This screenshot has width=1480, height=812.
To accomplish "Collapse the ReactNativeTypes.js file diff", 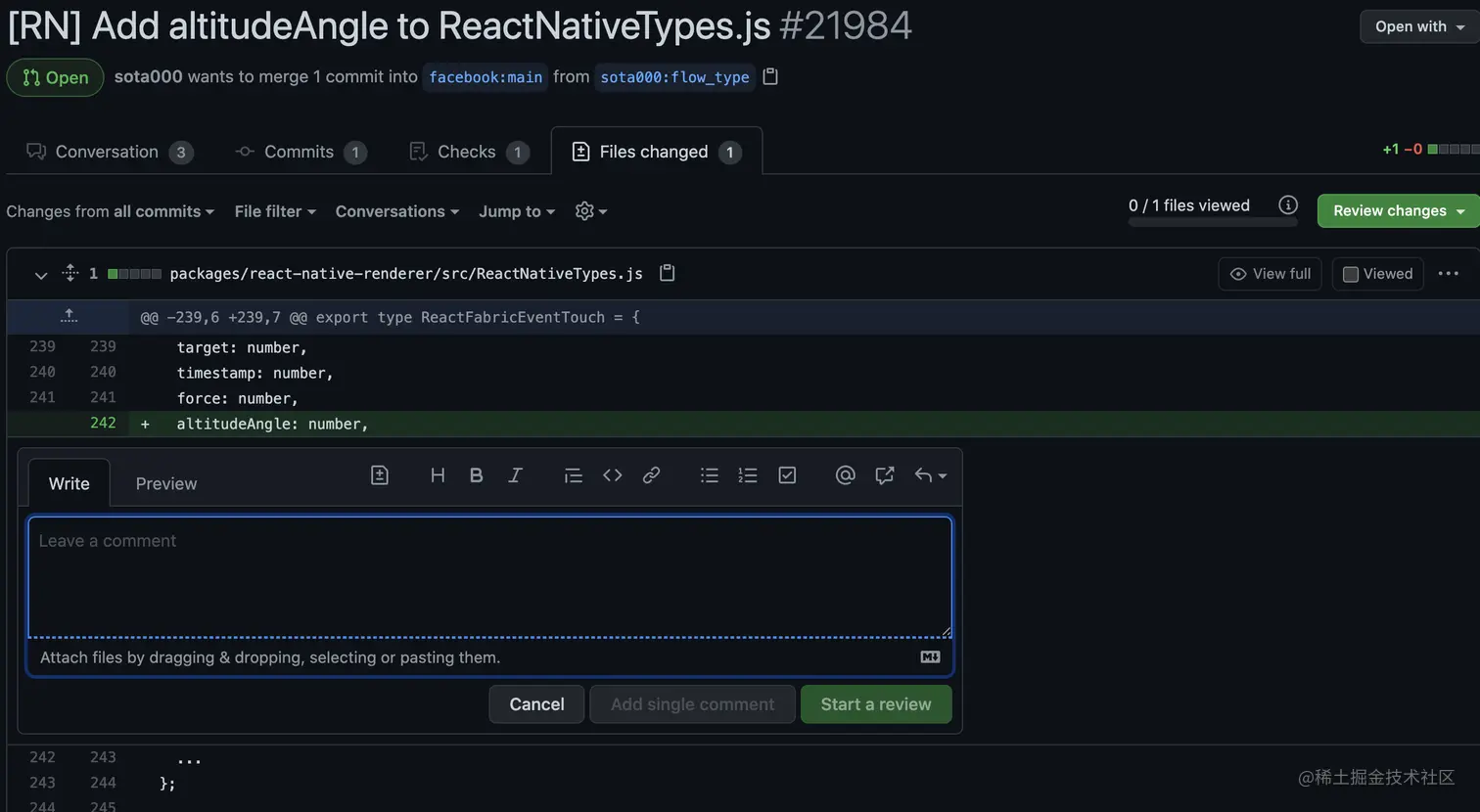I will tap(40, 275).
